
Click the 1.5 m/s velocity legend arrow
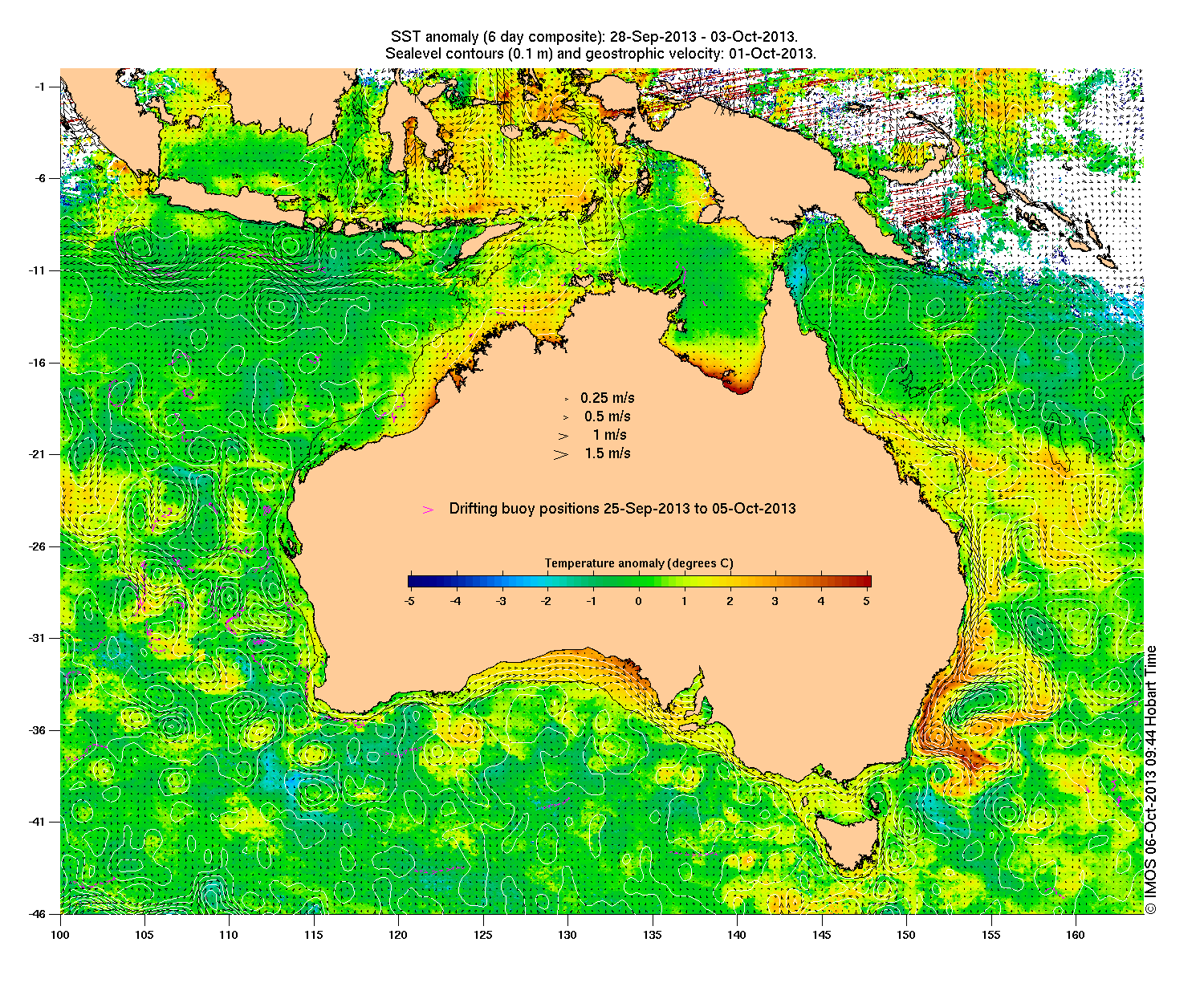(x=561, y=454)
